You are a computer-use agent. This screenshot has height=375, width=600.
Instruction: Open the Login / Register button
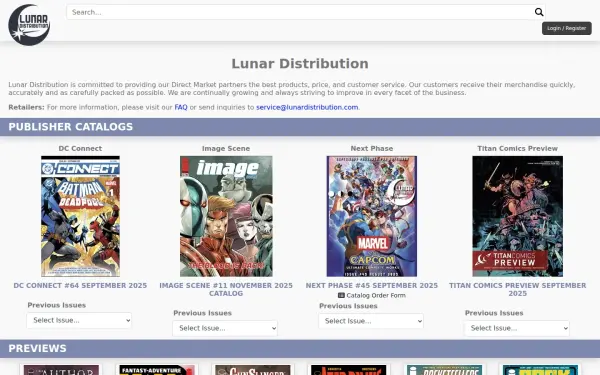pyautogui.click(x=567, y=28)
